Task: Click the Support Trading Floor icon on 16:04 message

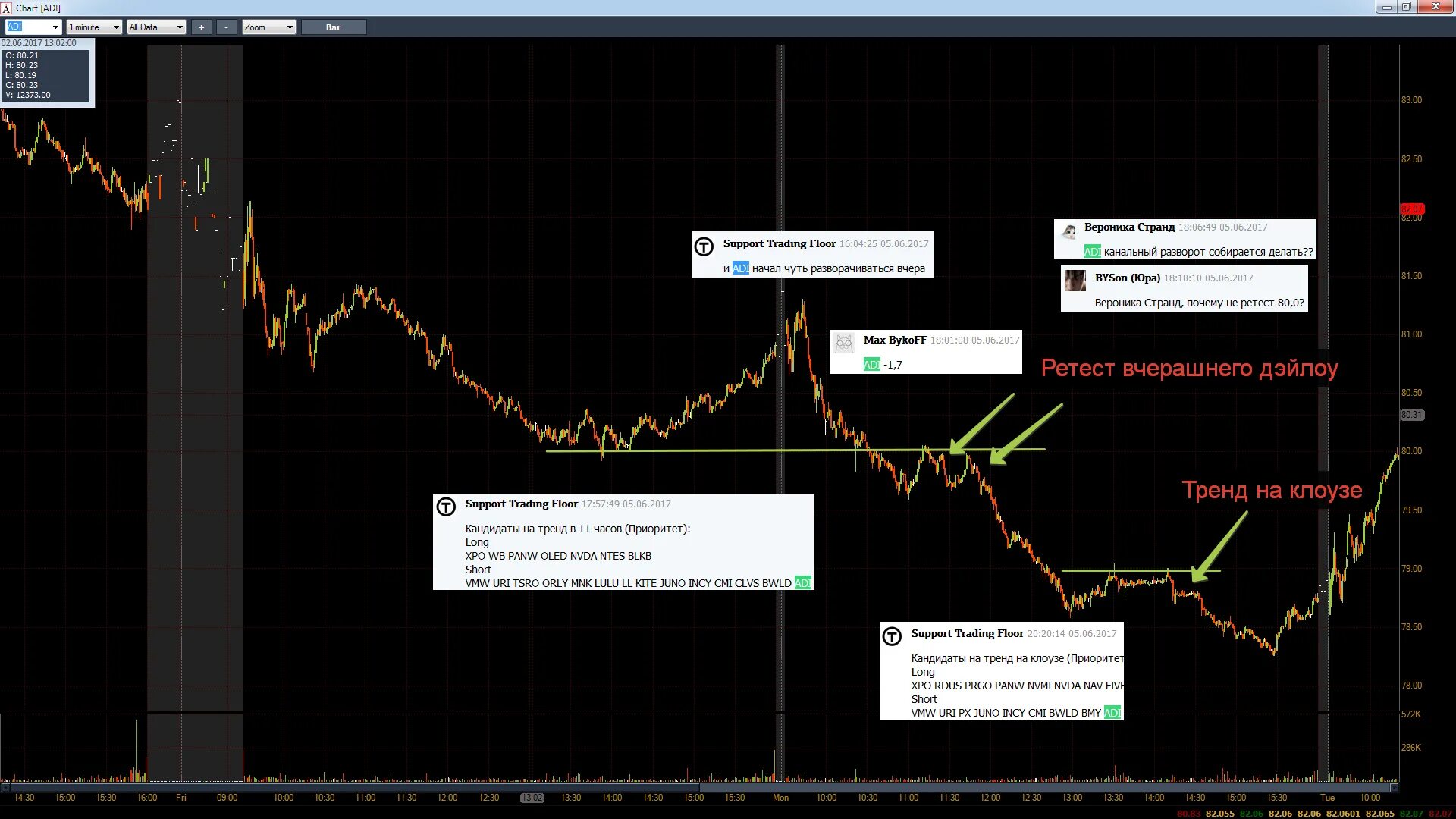Action: coord(705,246)
